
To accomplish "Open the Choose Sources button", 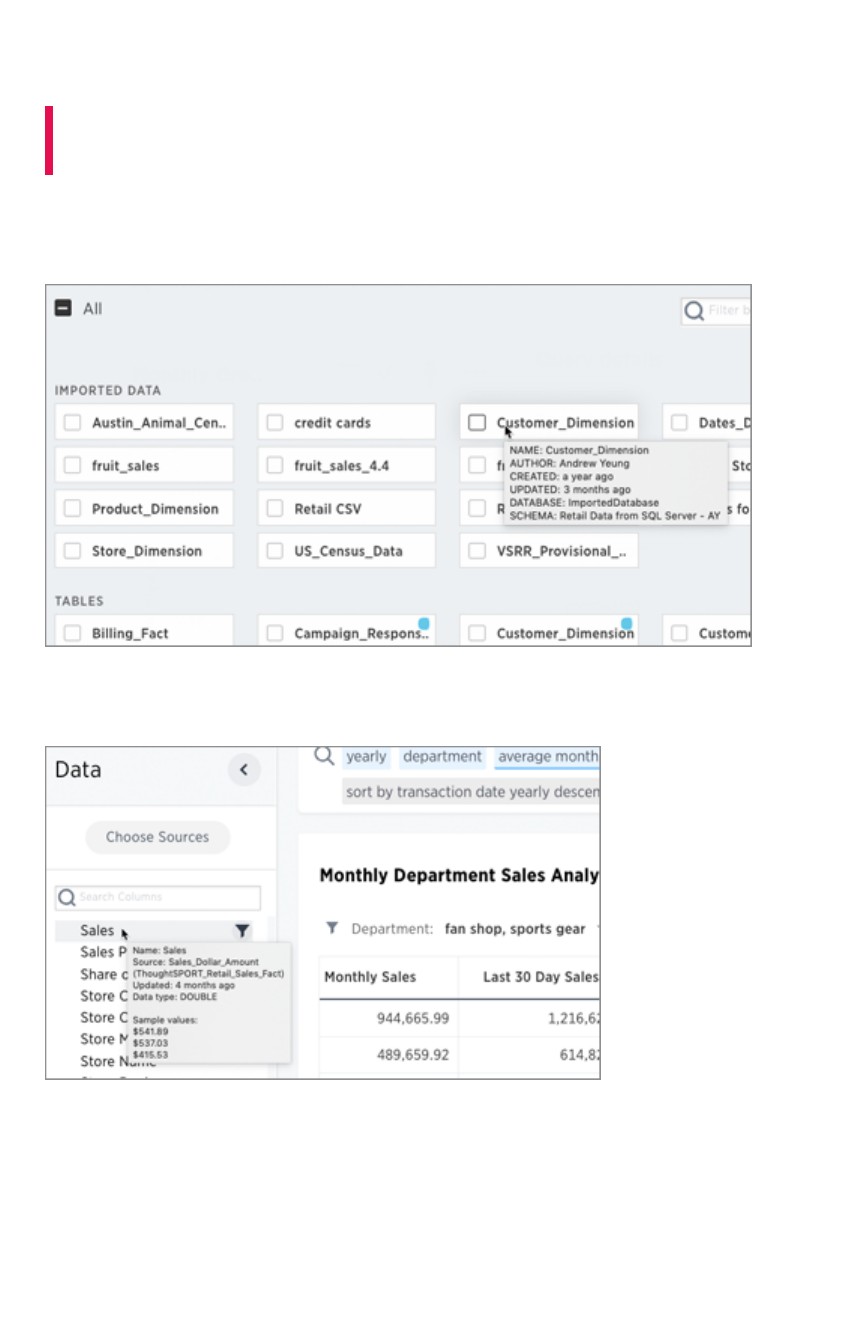I will (157, 837).
